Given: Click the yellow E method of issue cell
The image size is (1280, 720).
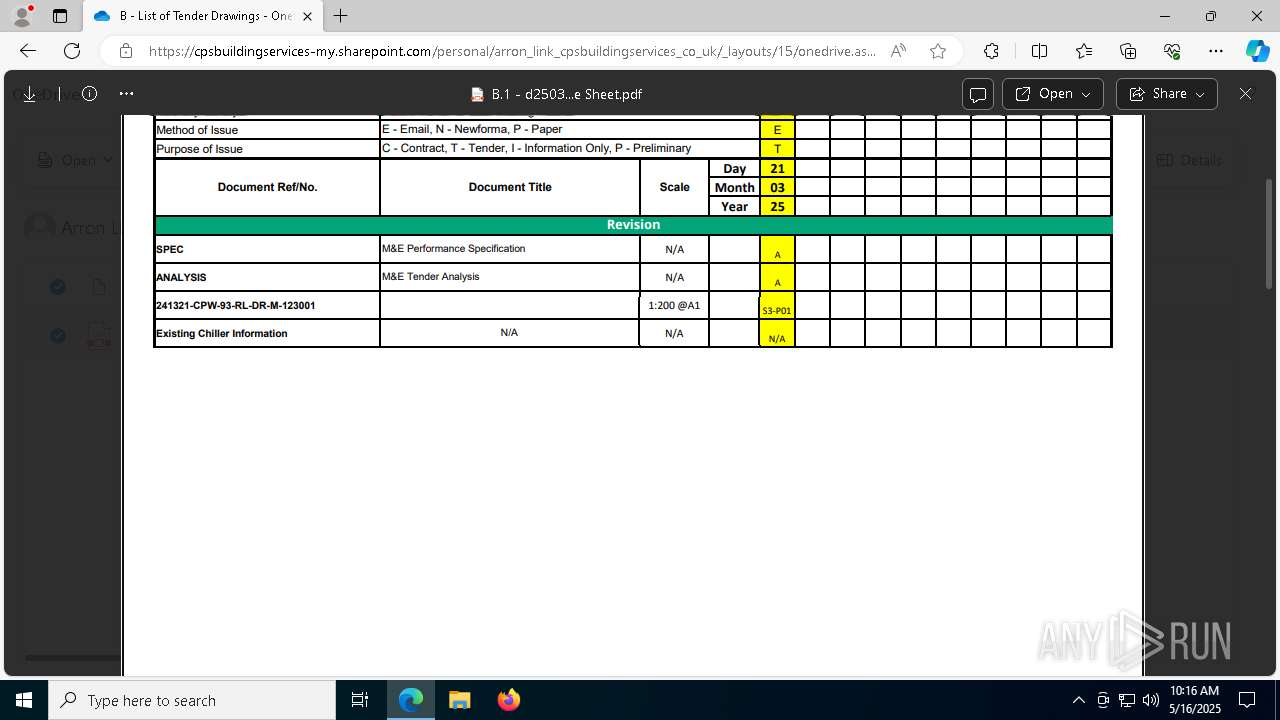Looking at the screenshot, I should 777,130.
